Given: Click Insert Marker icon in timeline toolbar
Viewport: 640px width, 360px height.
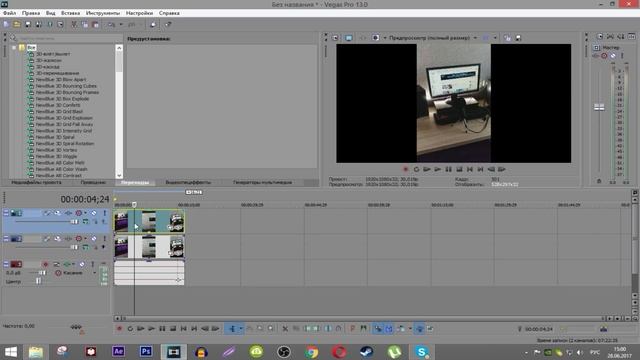Looking at the screenshot, I should 353,329.
